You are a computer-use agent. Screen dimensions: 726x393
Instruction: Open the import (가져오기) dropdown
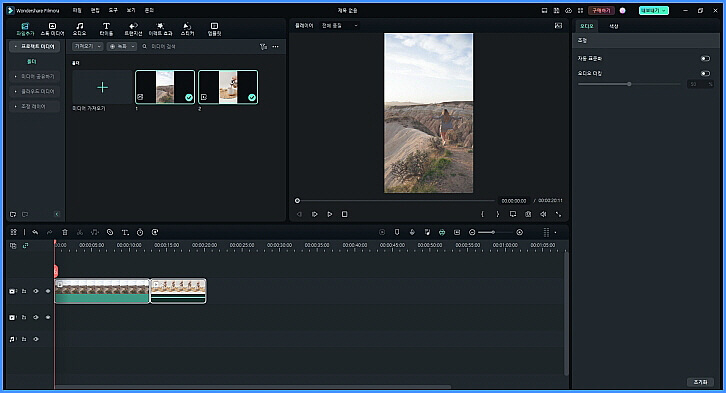point(87,47)
